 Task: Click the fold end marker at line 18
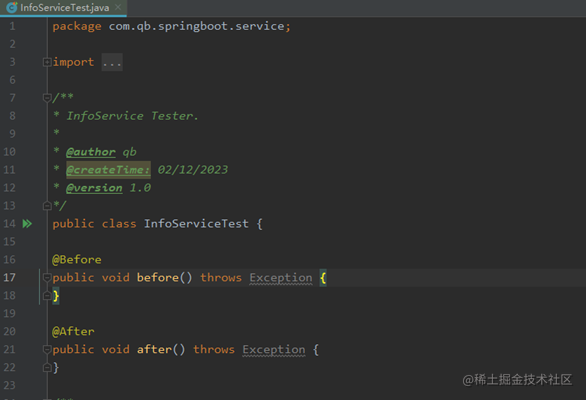coord(47,296)
